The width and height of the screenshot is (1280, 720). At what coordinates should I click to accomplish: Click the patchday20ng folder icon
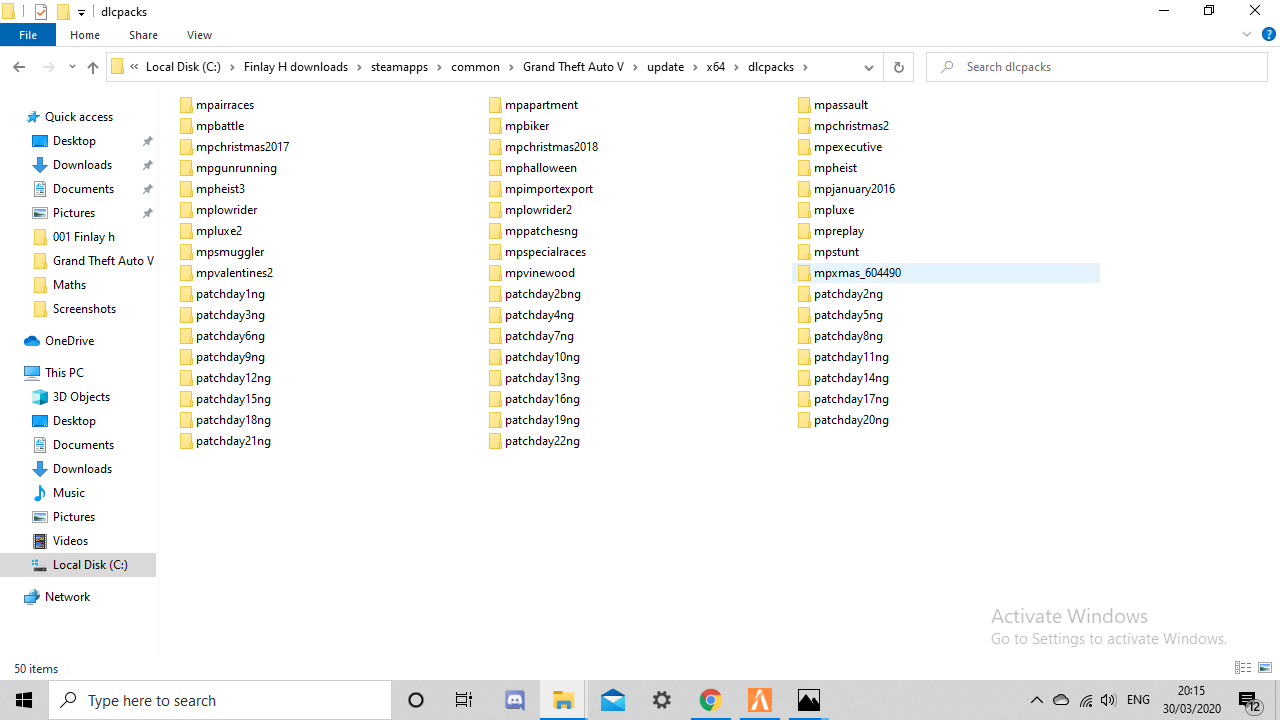click(x=804, y=420)
